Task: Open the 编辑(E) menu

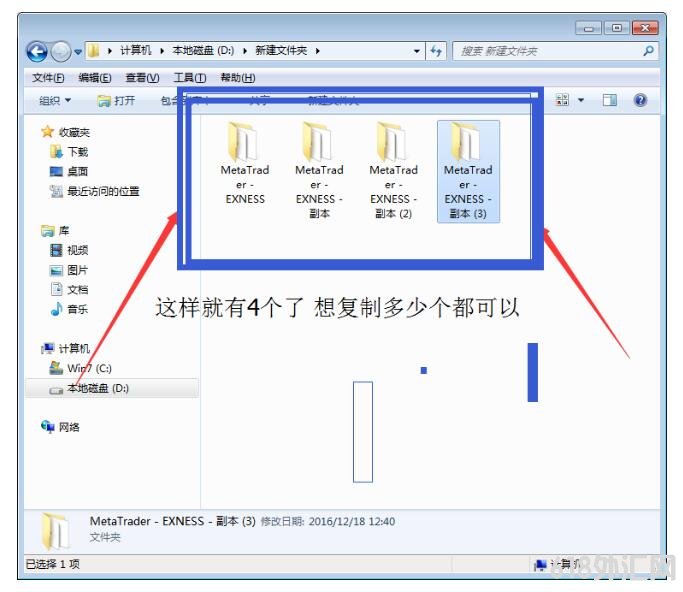Action: (x=95, y=78)
